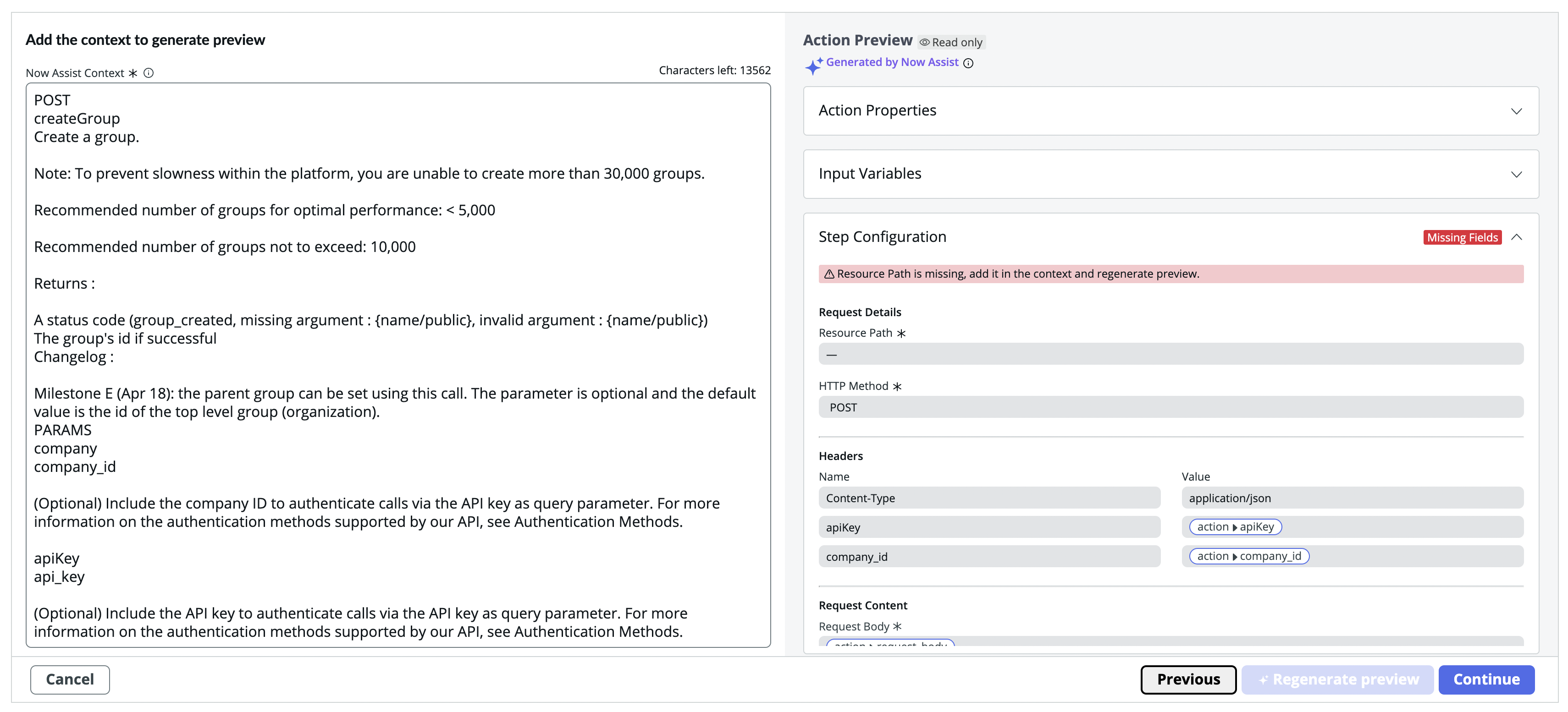Viewport: 1568px width, 712px height.
Task: Click the Action Preview title
Action: [857, 40]
